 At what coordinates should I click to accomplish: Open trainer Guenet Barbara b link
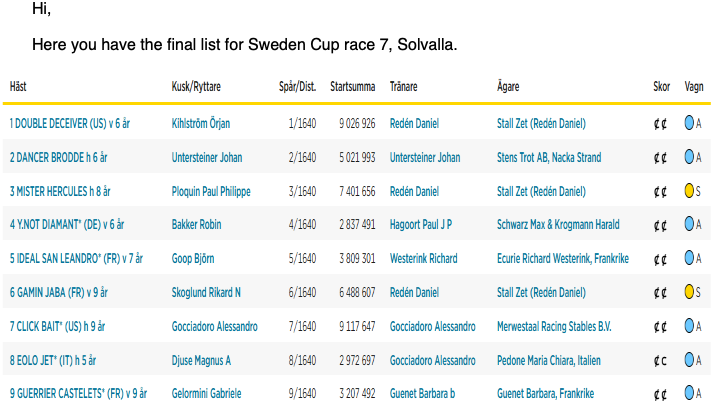pyautogui.click(x=422, y=394)
